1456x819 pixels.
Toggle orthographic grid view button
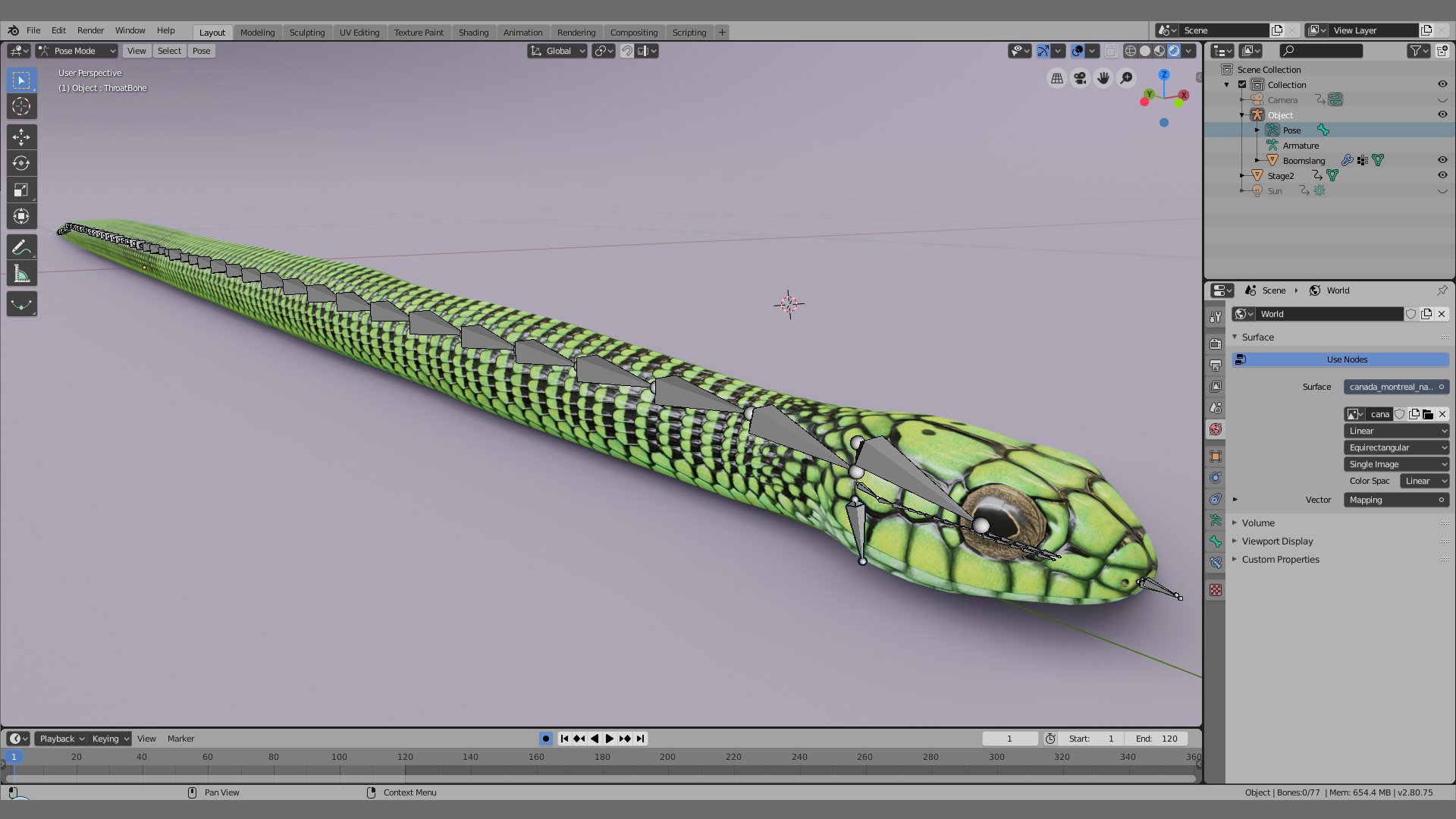[1056, 78]
